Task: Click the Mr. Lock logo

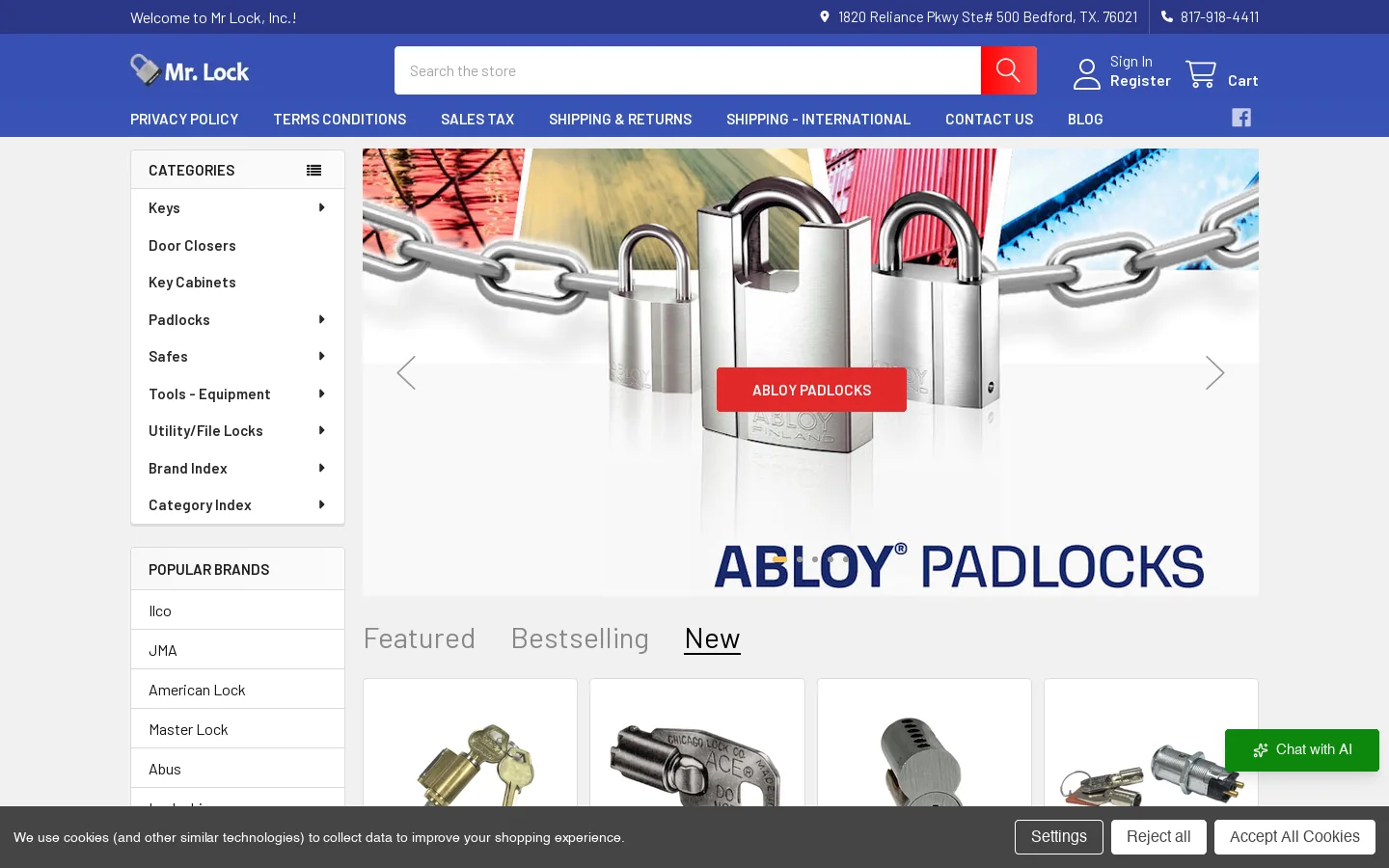Action: (190, 70)
